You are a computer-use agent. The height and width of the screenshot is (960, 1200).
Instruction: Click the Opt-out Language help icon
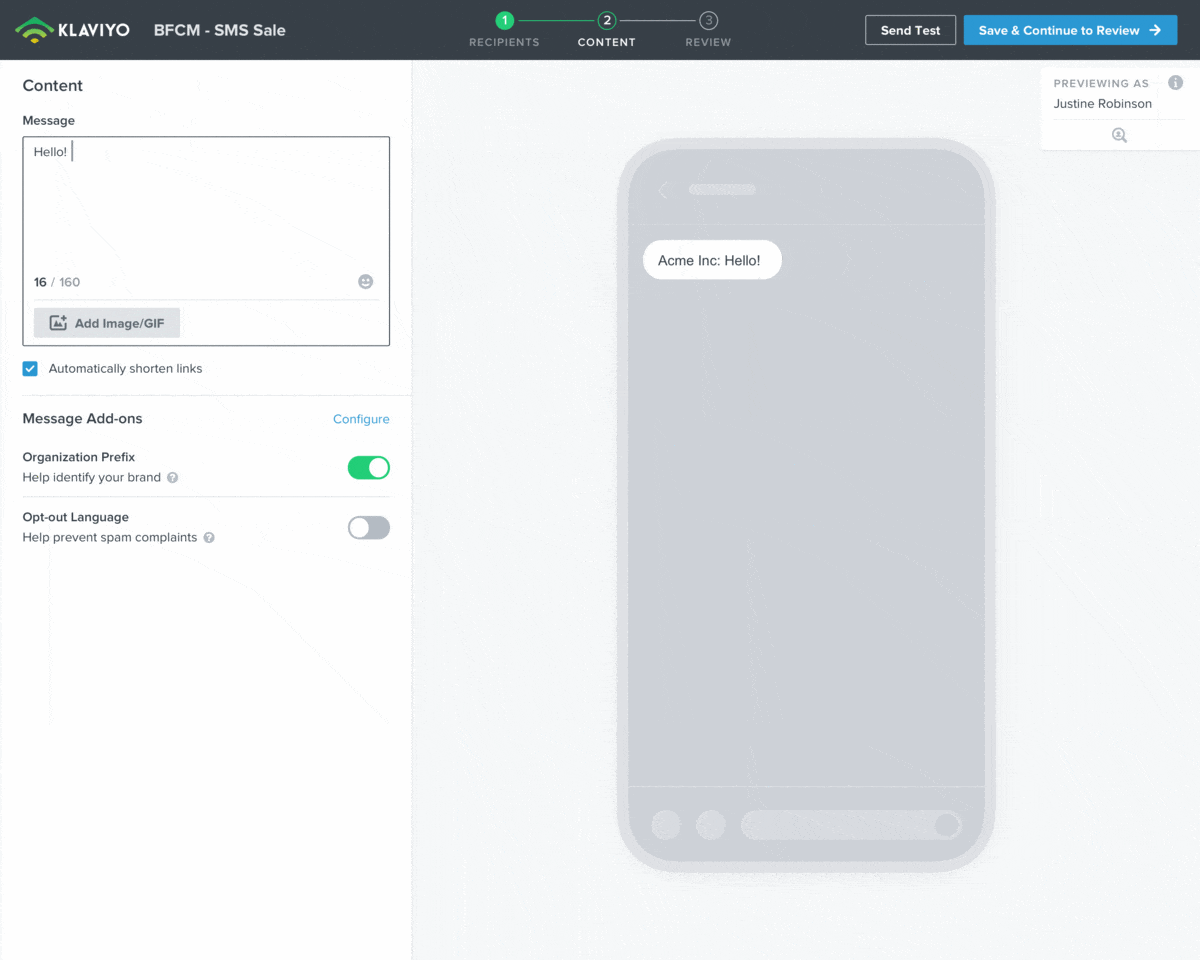[209, 538]
